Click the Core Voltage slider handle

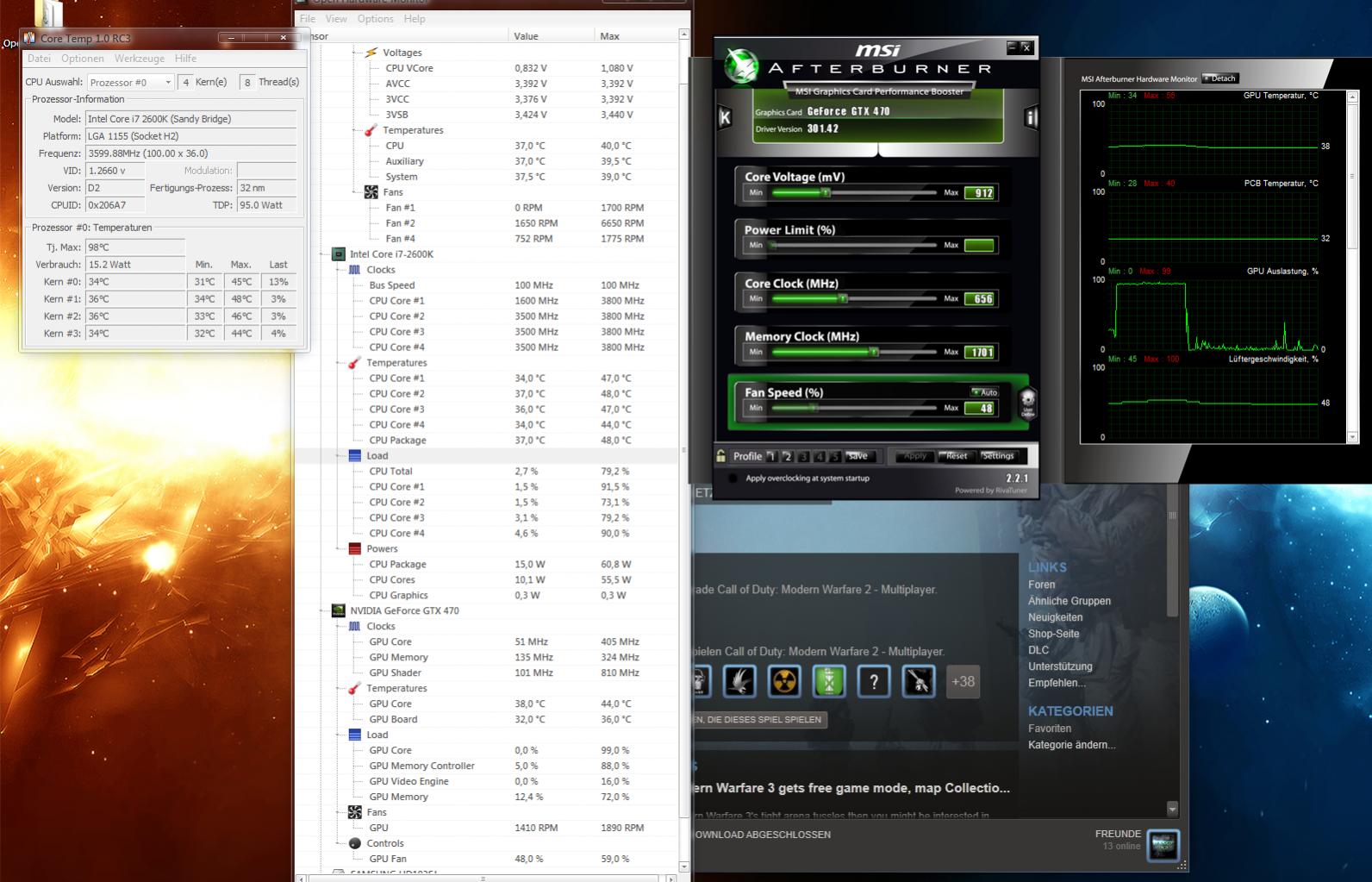click(826, 192)
